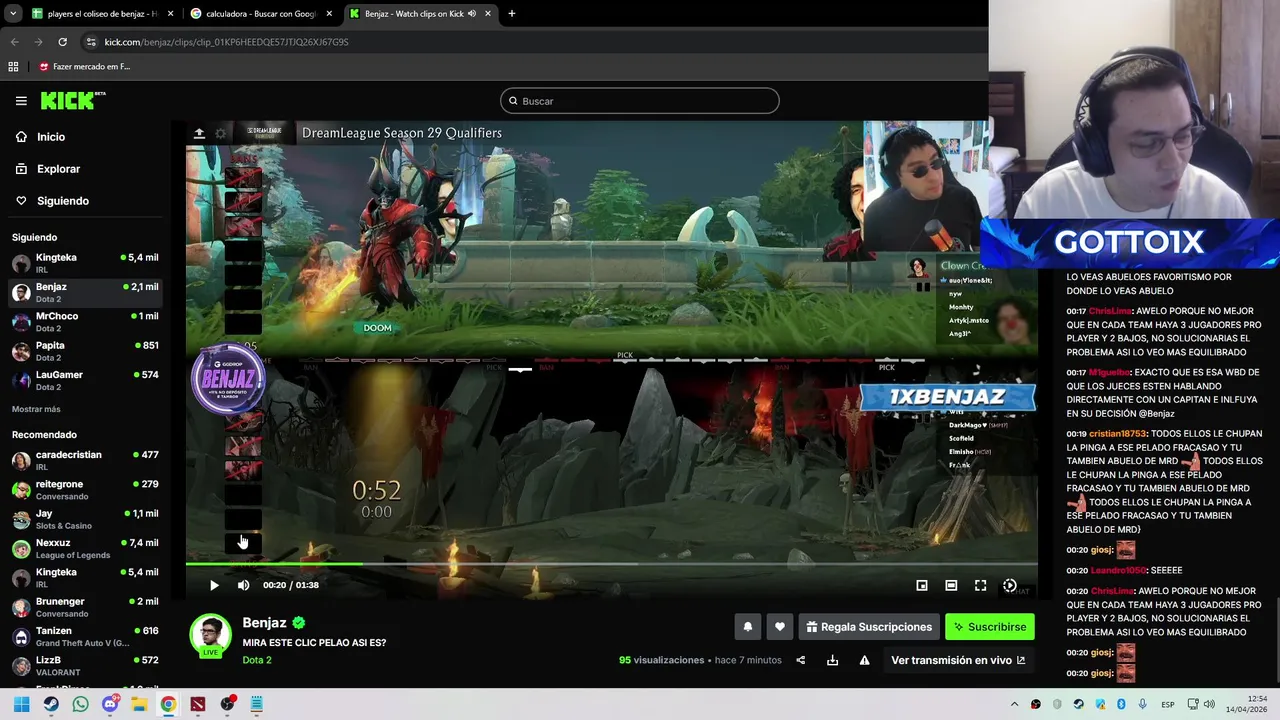The image size is (1280, 720).
Task: Share the clip using the share icon
Action: (800, 660)
